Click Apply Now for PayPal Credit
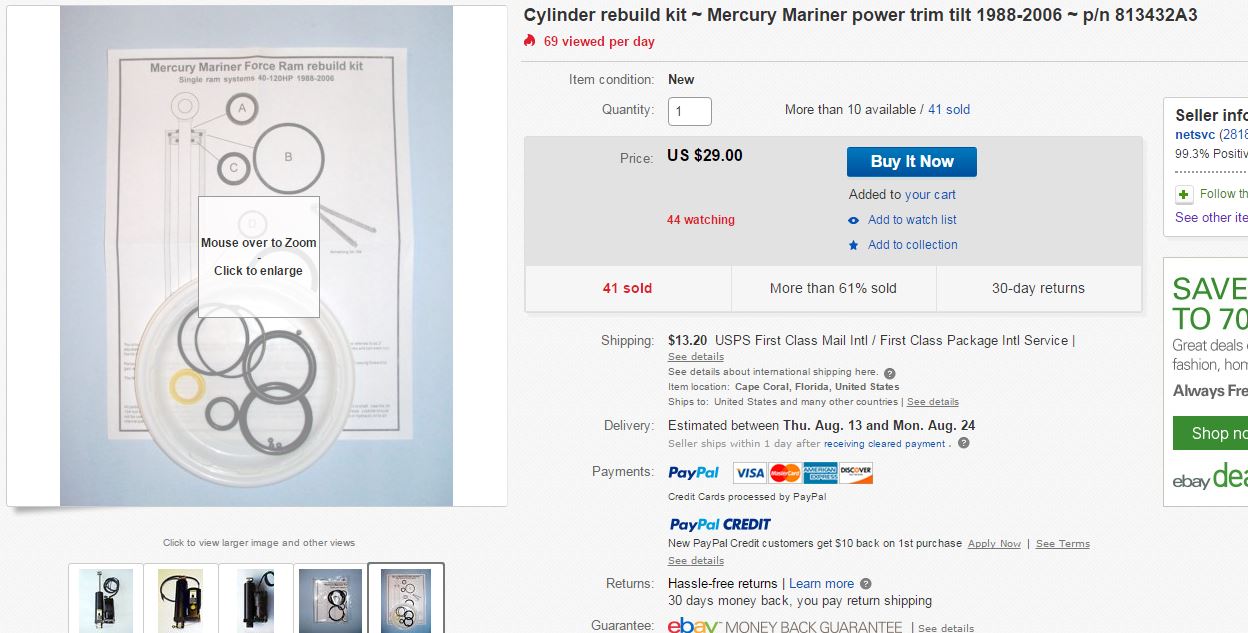The height and width of the screenshot is (633, 1248). coord(994,544)
